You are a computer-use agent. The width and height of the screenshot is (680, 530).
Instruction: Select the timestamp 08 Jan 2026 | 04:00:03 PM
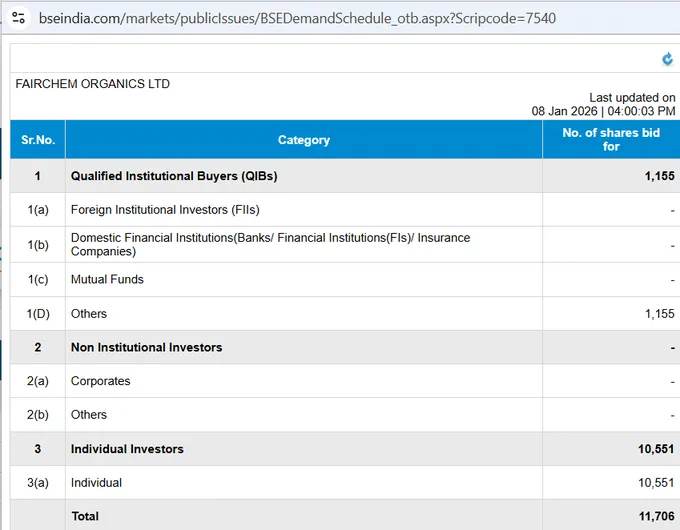coord(603,111)
